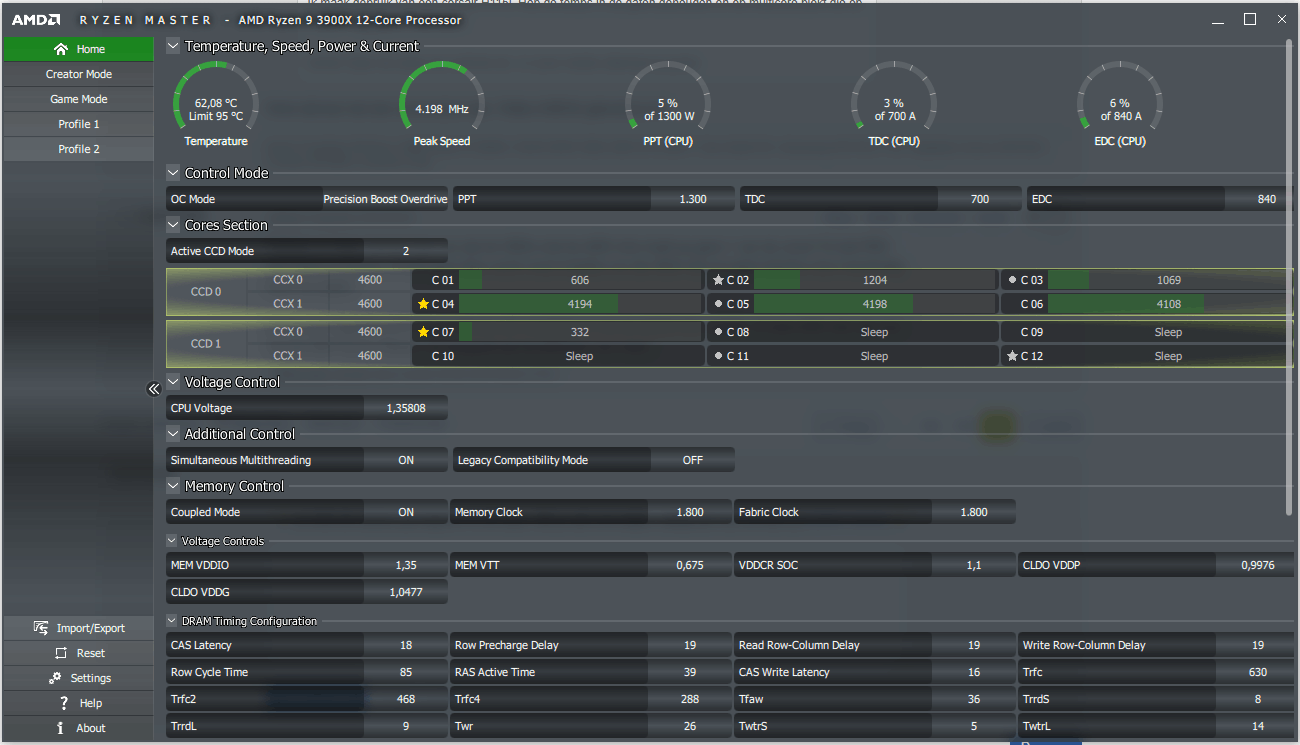
Task: Click the dot marker on core C 11
Action: (x=718, y=356)
